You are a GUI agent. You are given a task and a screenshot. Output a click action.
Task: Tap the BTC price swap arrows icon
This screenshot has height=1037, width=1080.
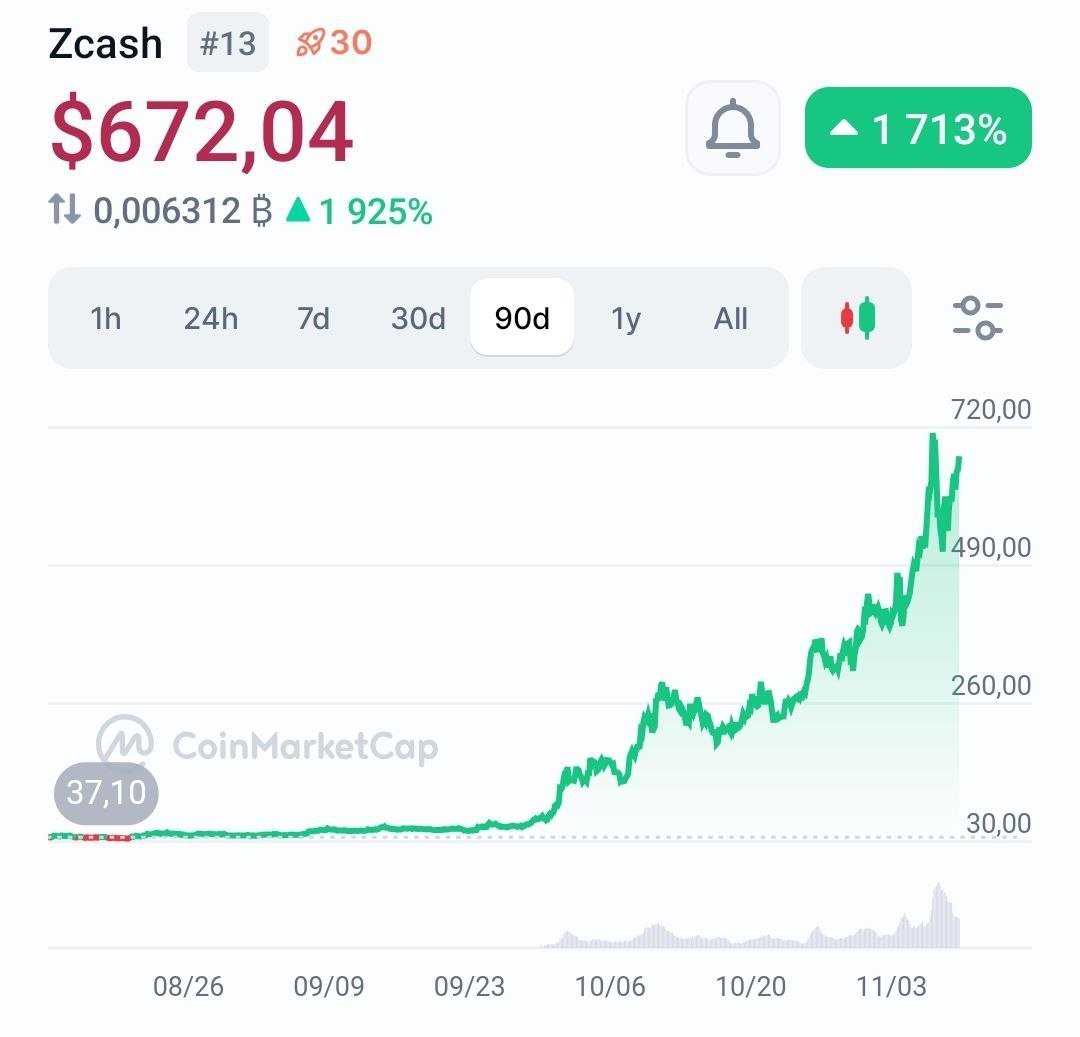click(x=65, y=210)
